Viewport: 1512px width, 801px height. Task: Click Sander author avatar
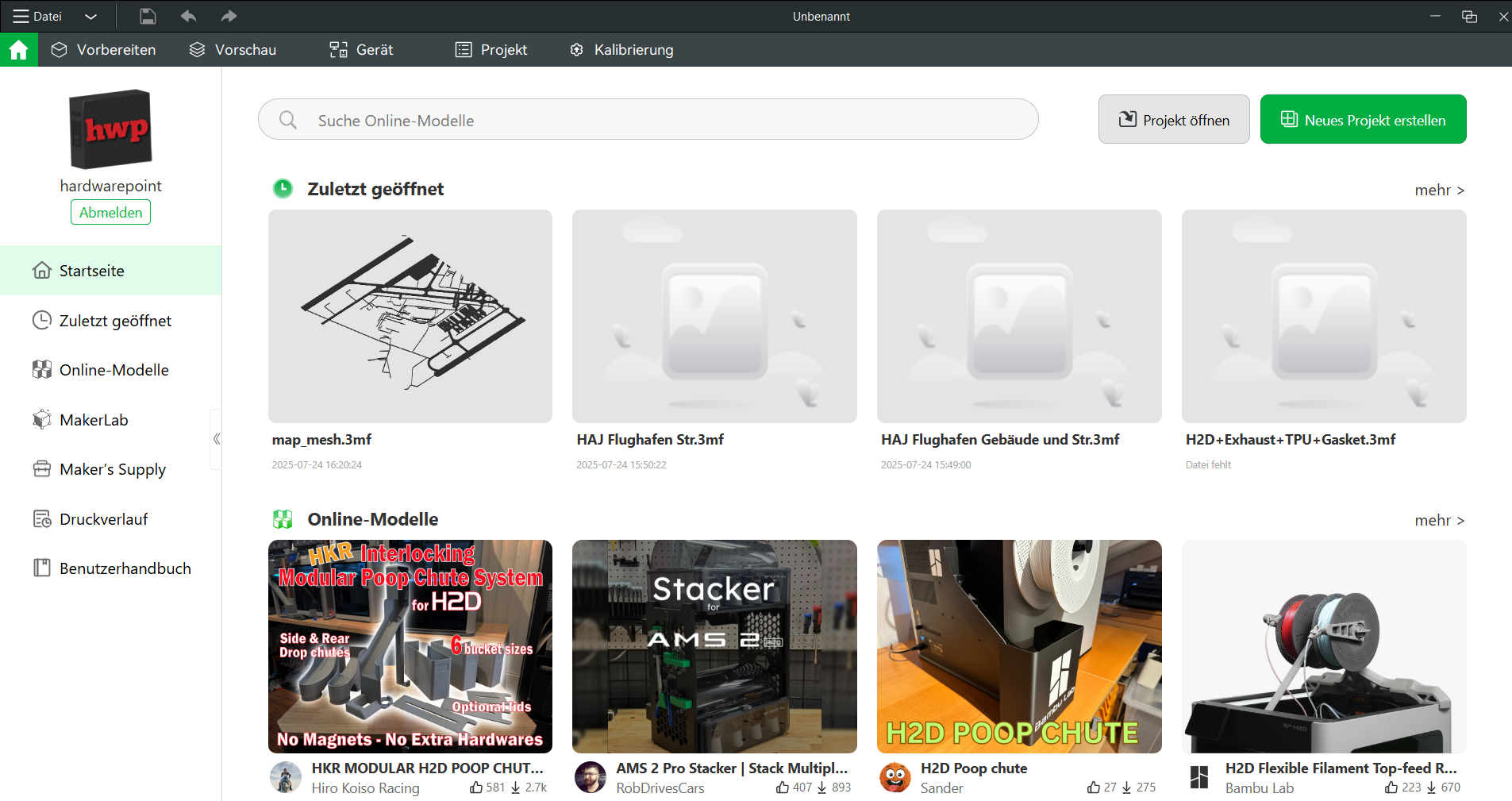click(895, 777)
